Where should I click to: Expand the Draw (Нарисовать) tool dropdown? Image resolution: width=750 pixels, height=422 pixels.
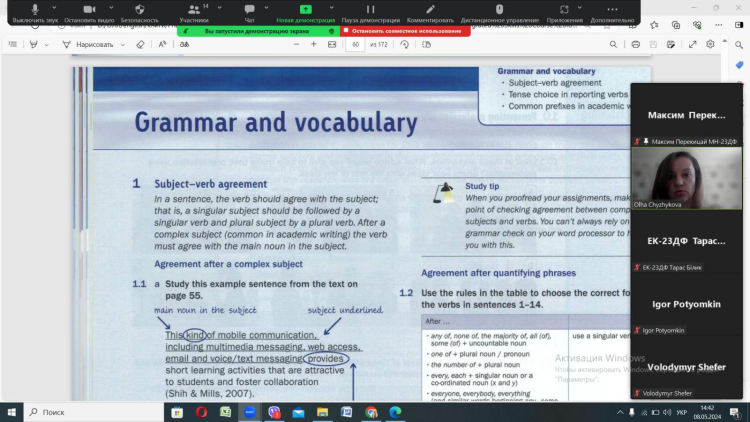[123, 44]
